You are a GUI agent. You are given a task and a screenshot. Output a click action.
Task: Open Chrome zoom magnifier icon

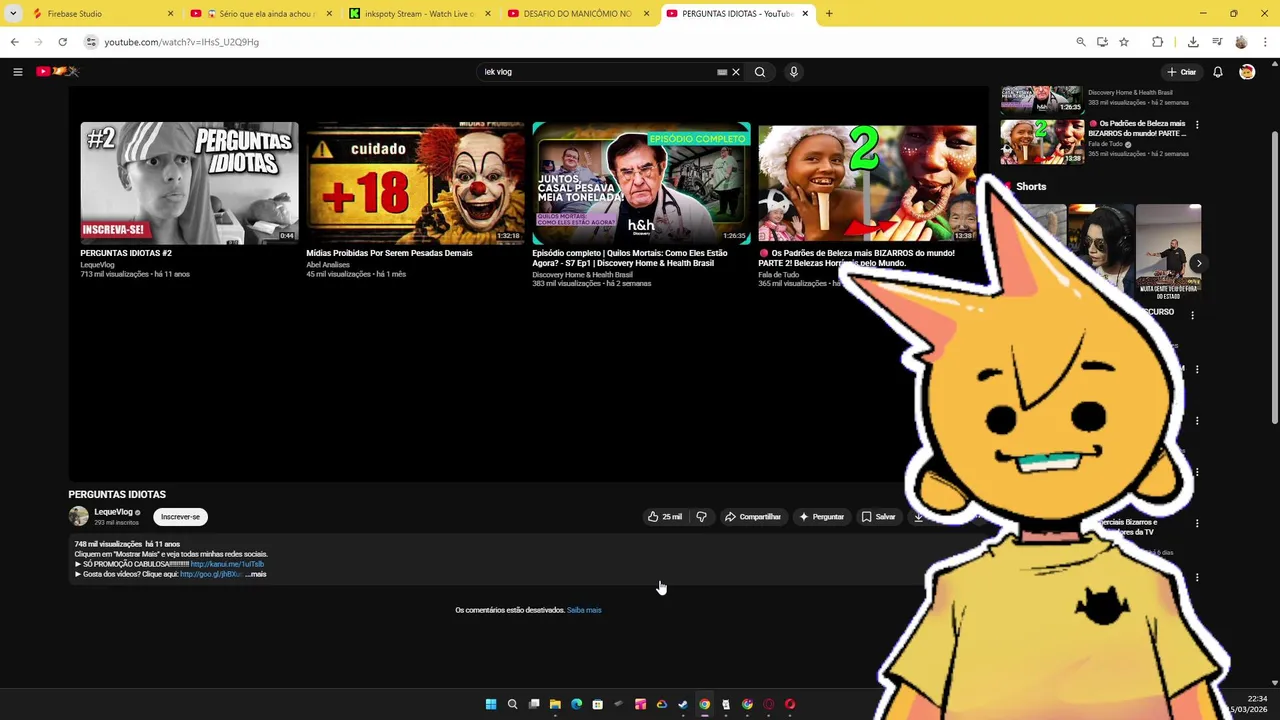1081,42
